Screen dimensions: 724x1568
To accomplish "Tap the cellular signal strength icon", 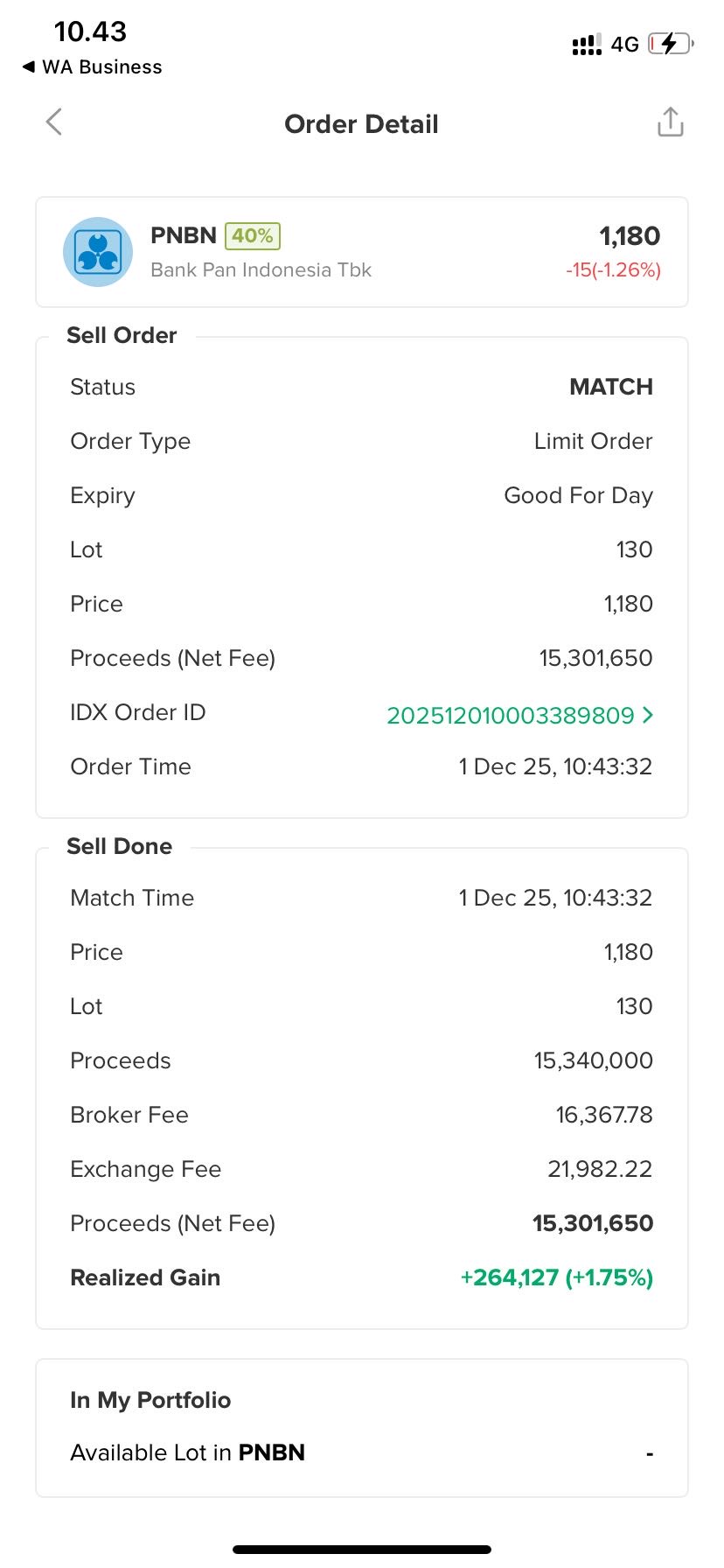I will click(586, 45).
